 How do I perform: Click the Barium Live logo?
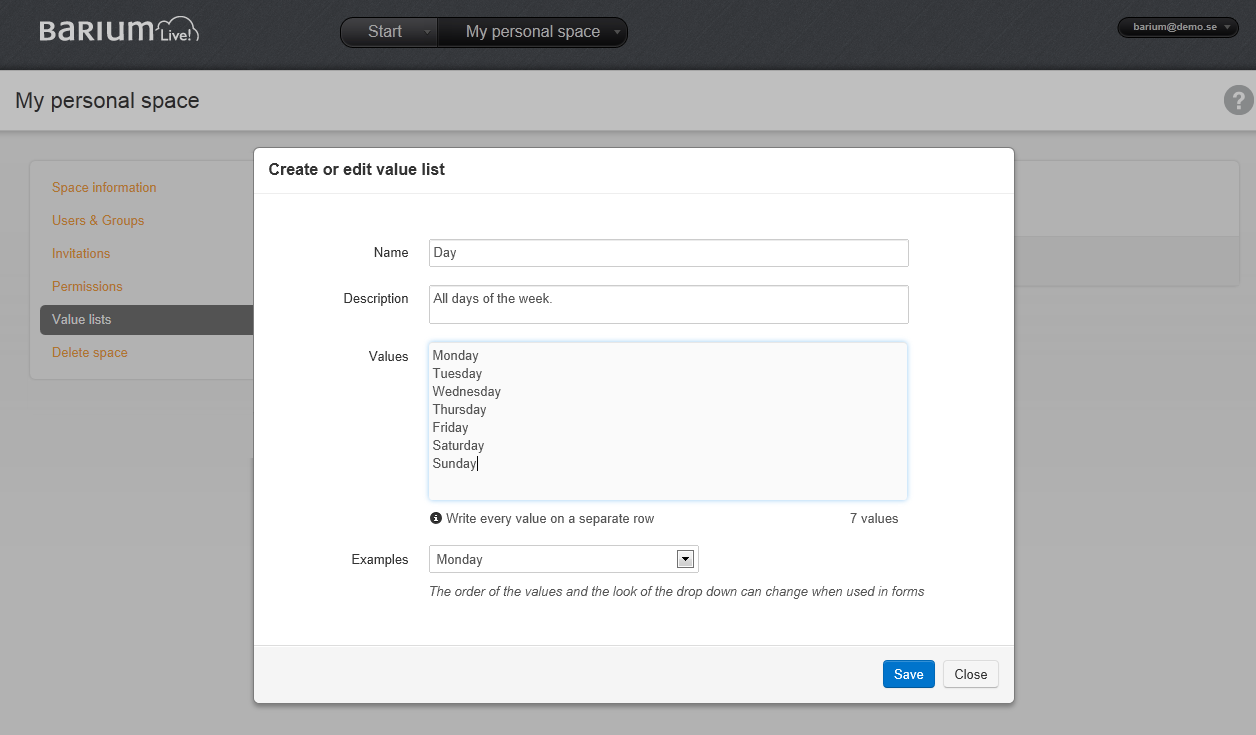pyautogui.click(x=119, y=31)
